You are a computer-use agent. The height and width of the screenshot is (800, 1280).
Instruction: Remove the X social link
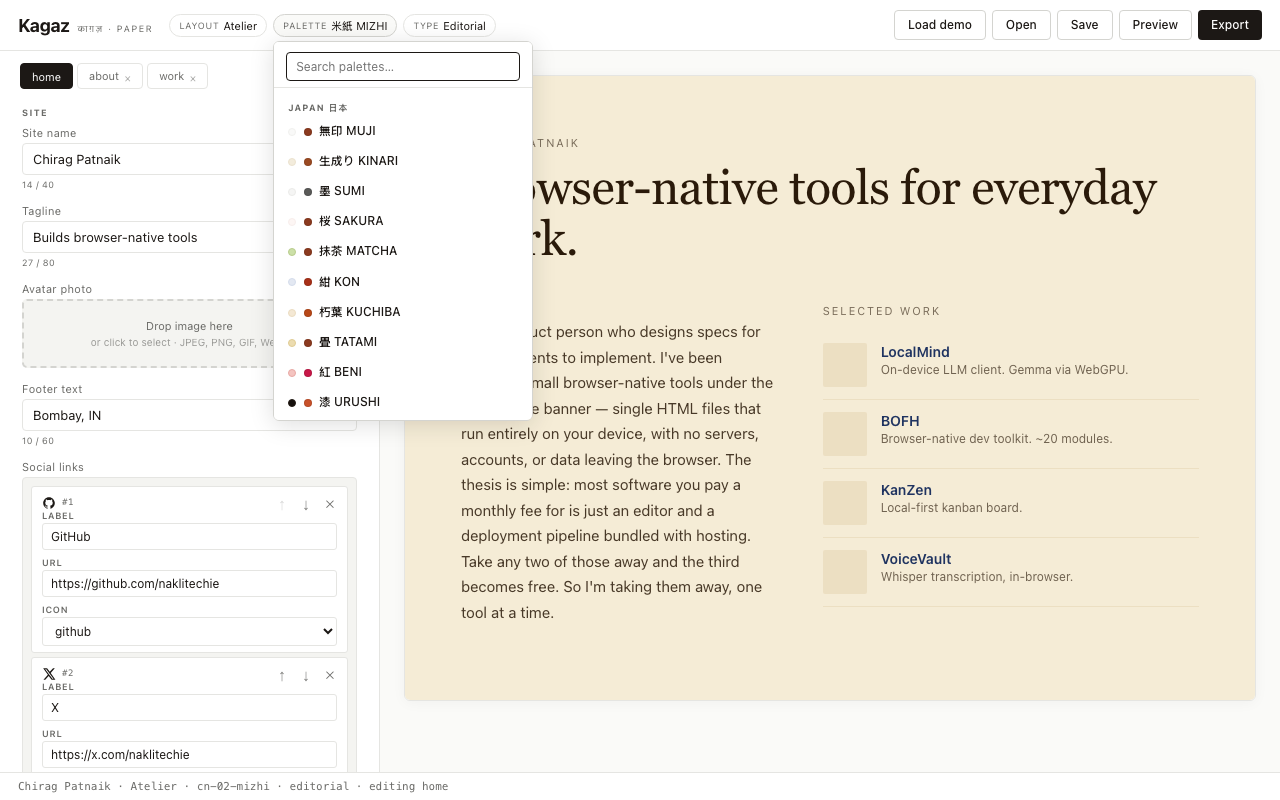(x=330, y=676)
